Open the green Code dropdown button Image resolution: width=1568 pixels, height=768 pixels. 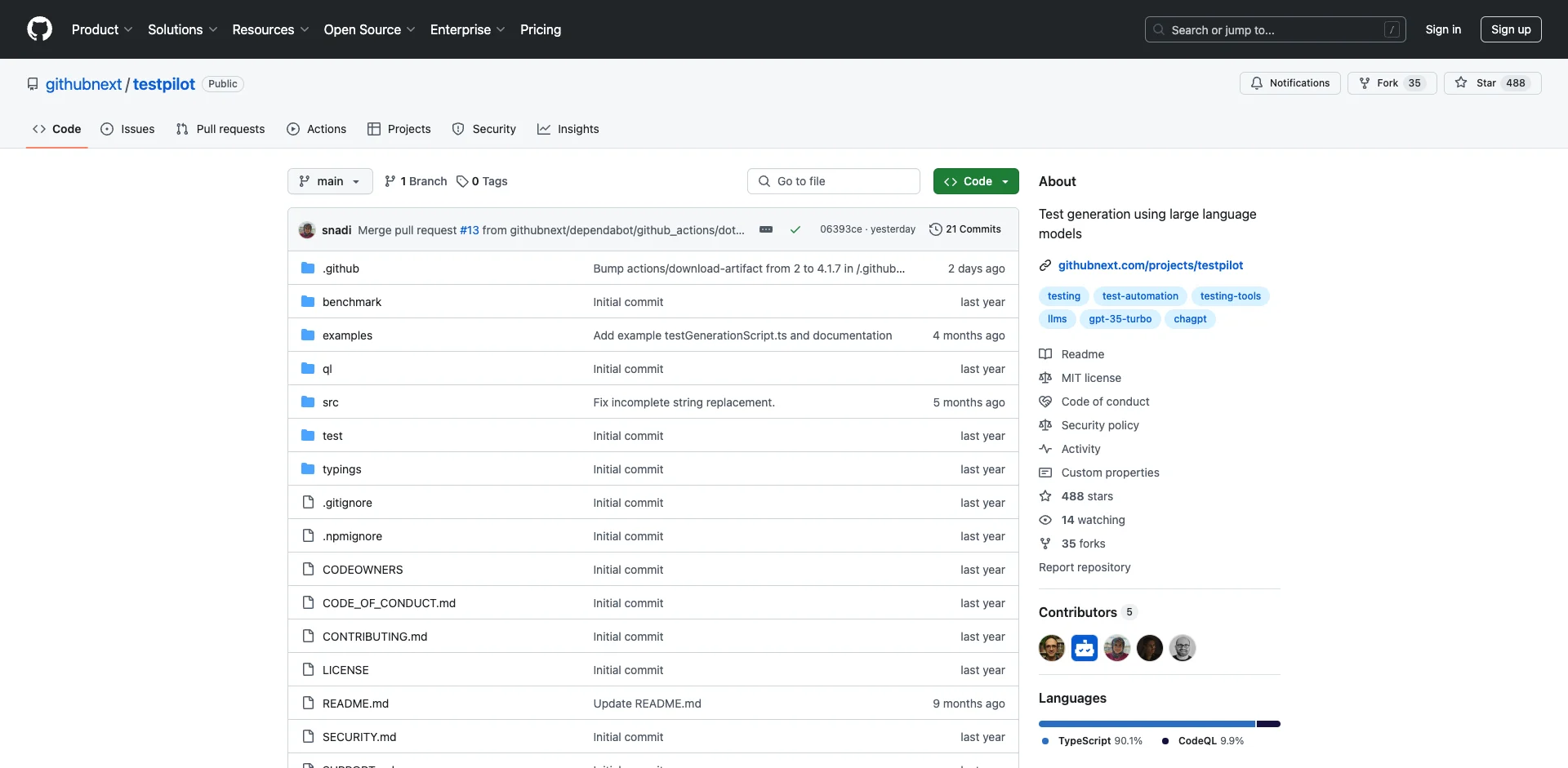976,181
